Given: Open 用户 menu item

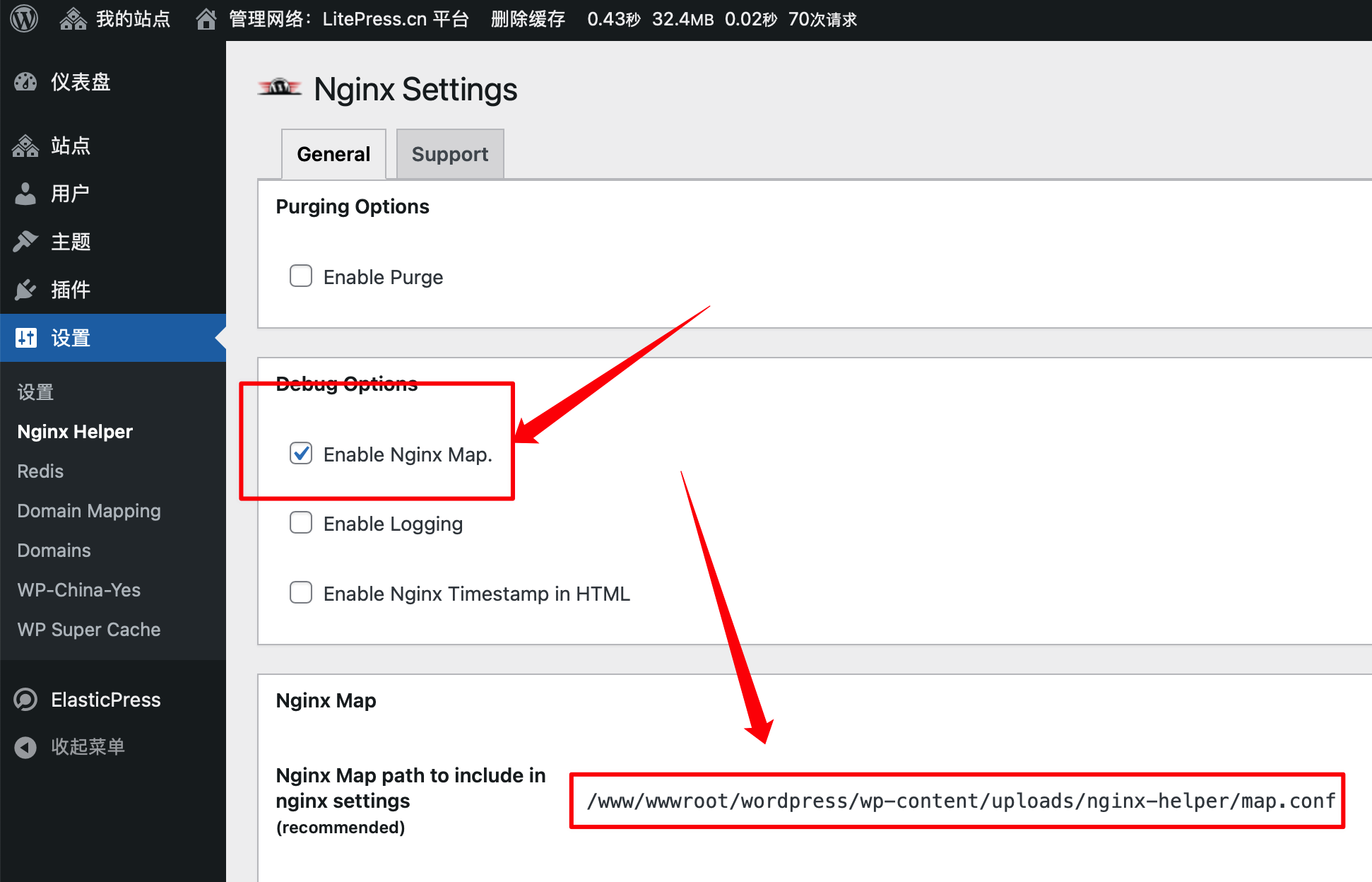Looking at the screenshot, I should tap(113, 194).
